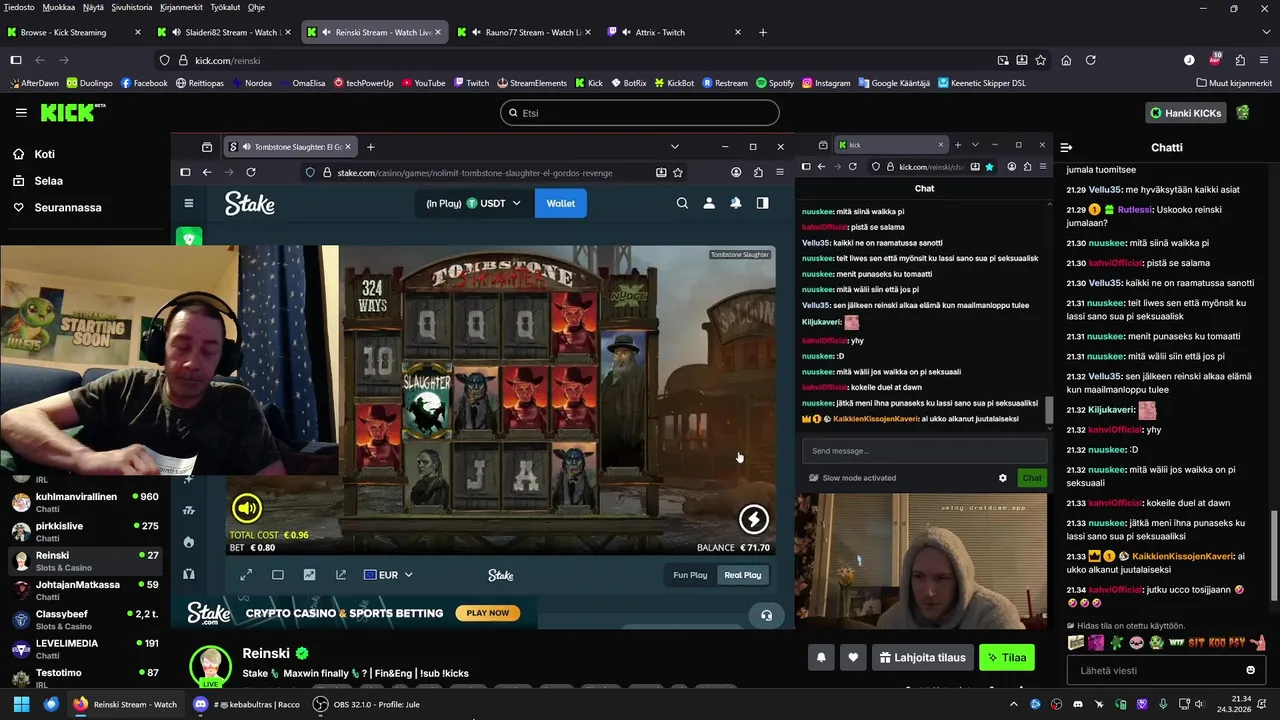Viewport: 1280px width, 720px height.
Task: Open the Sivuhistoria menu
Action: tap(132, 7)
